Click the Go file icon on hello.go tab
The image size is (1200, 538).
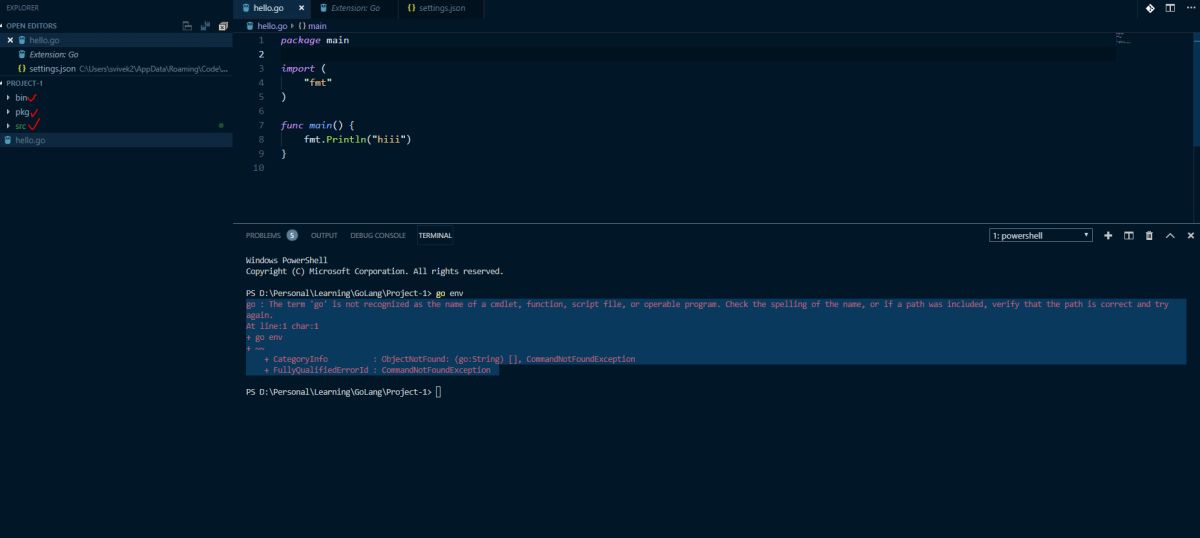pos(246,8)
